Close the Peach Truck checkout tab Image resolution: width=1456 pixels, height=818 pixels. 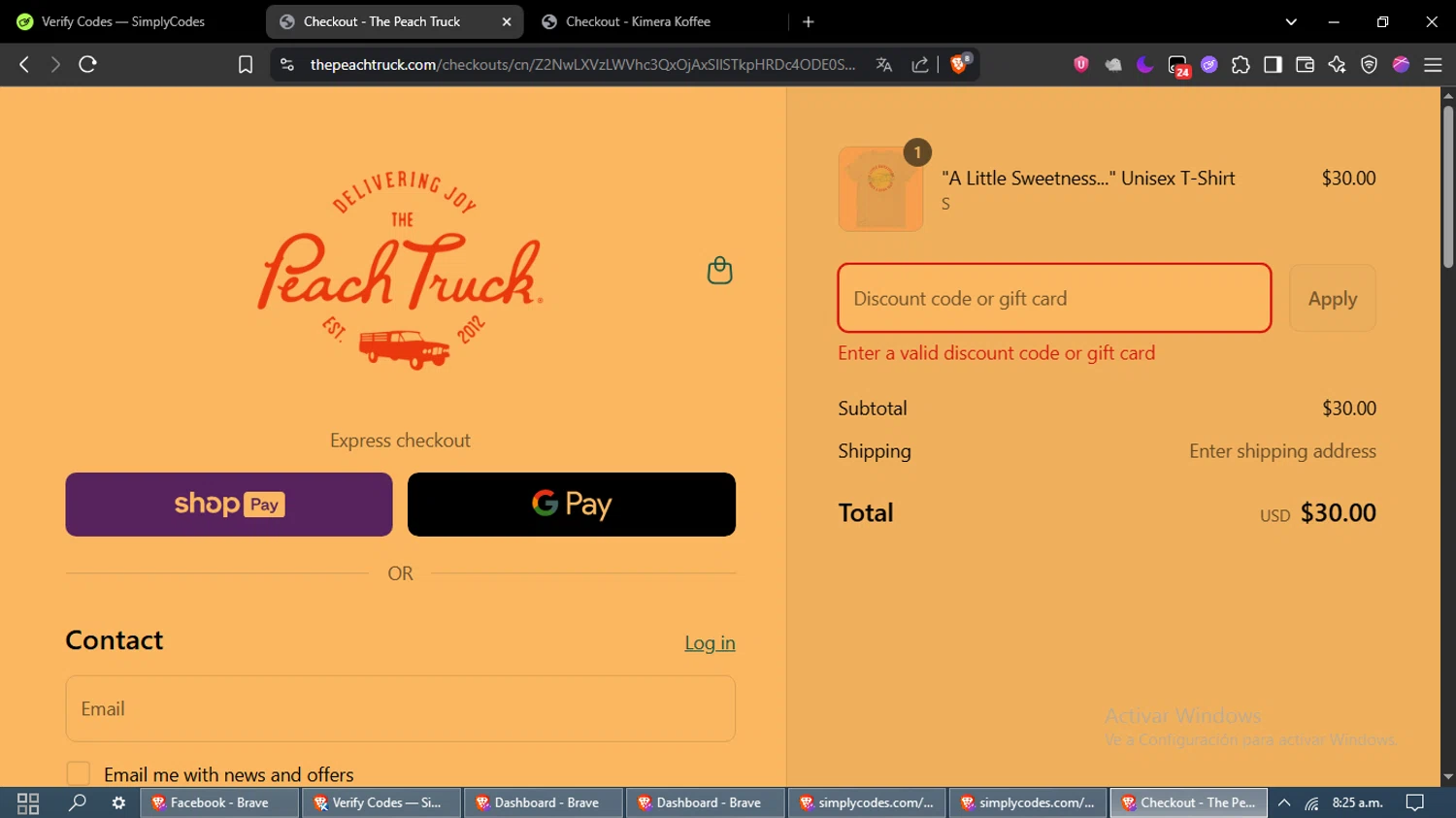pyautogui.click(x=507, y=21)
